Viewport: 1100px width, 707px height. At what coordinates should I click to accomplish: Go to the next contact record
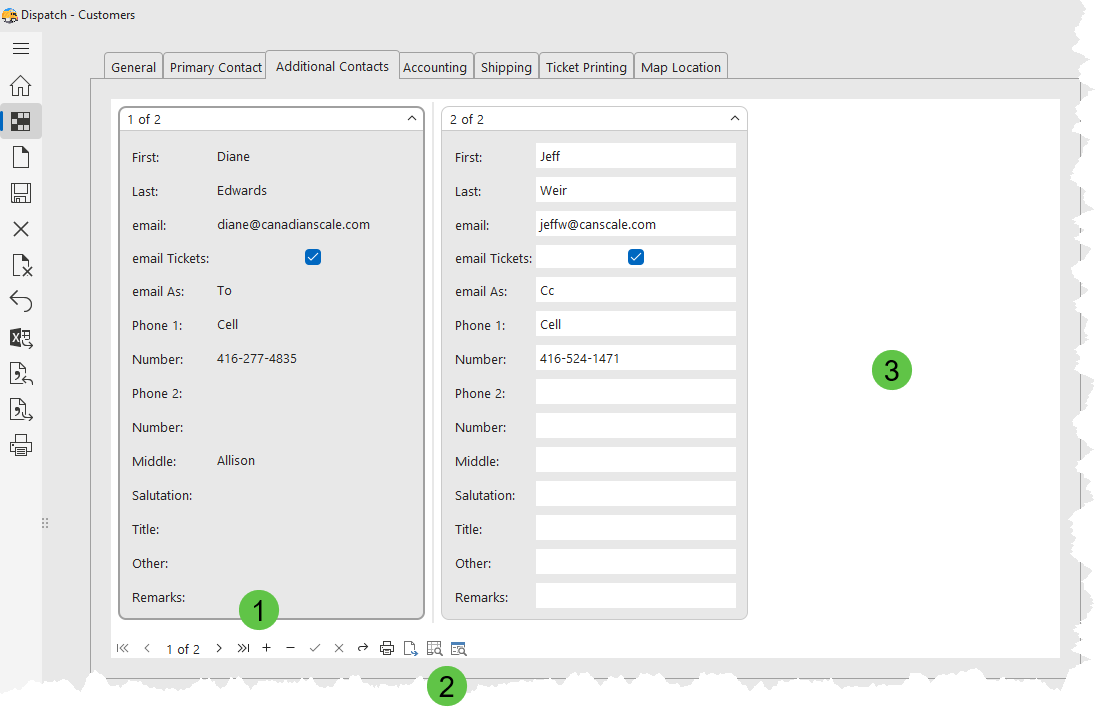(219, 648)
